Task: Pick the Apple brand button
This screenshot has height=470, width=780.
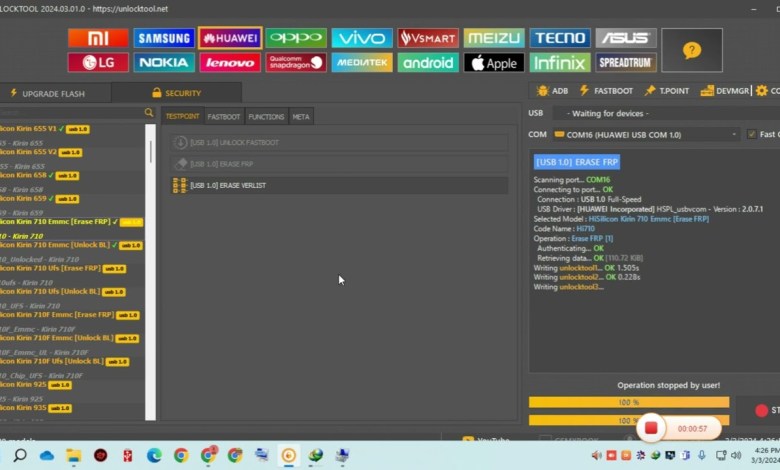Action: pyautogui.click(x=494, y=63)
